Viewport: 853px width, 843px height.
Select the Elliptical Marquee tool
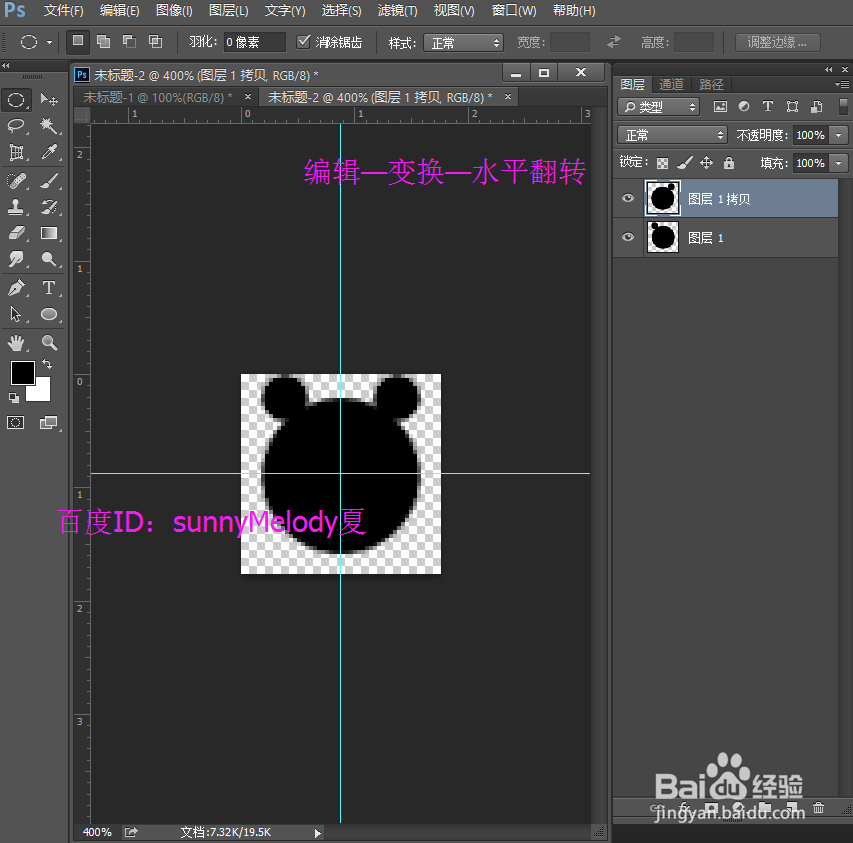[16, 100]
